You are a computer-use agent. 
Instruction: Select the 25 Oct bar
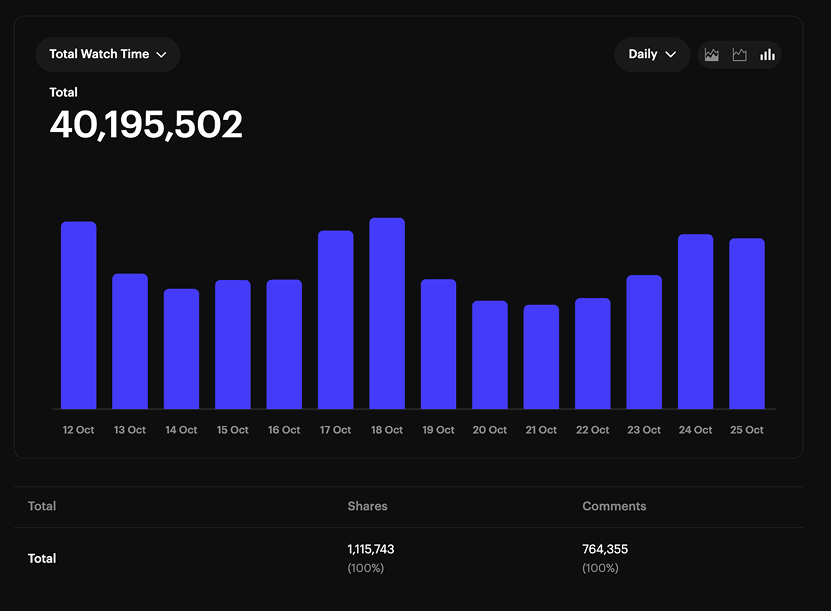(x=747, y=323)
